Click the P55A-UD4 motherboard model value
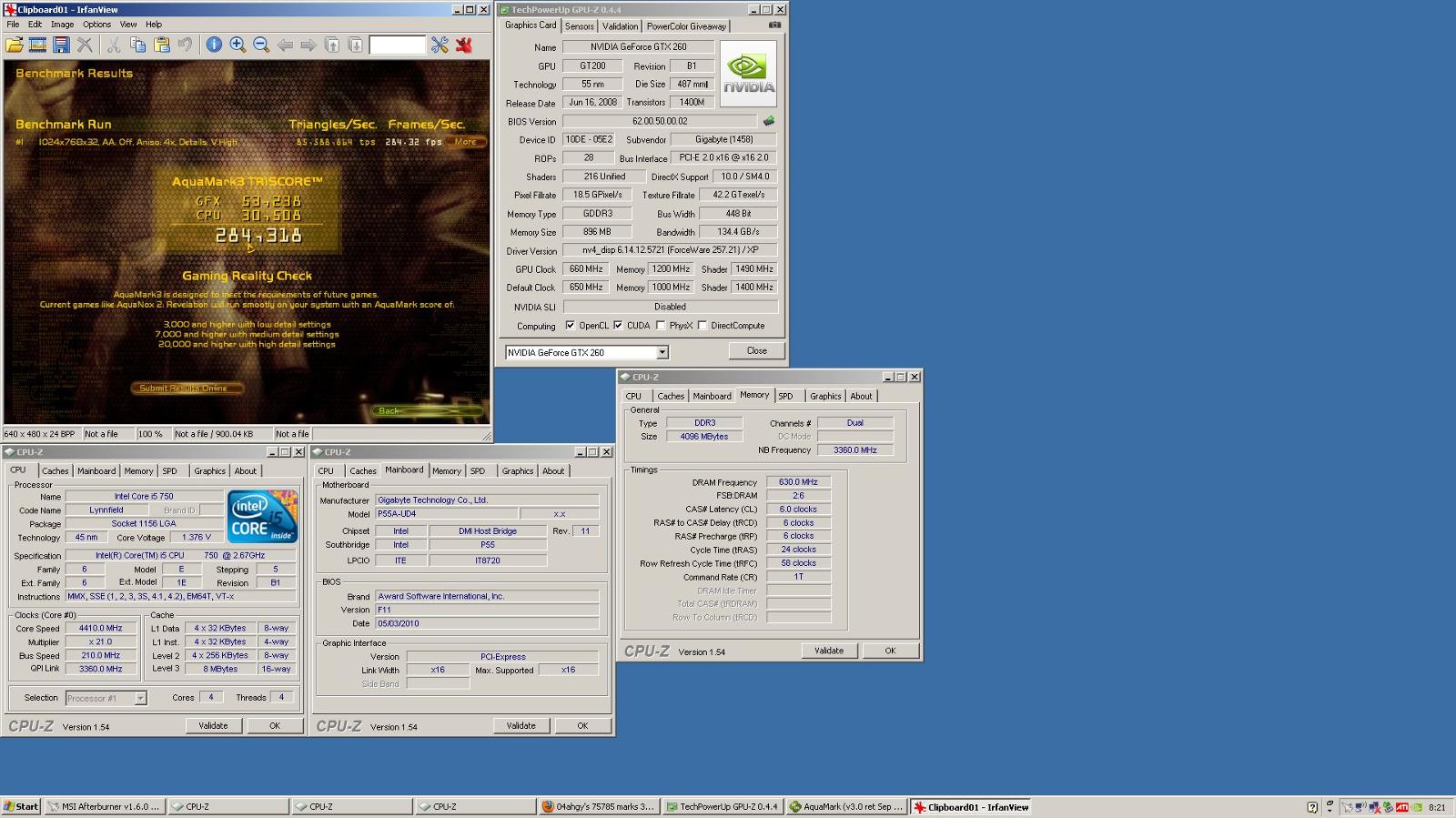The image size is (1456, 818). 447,514
